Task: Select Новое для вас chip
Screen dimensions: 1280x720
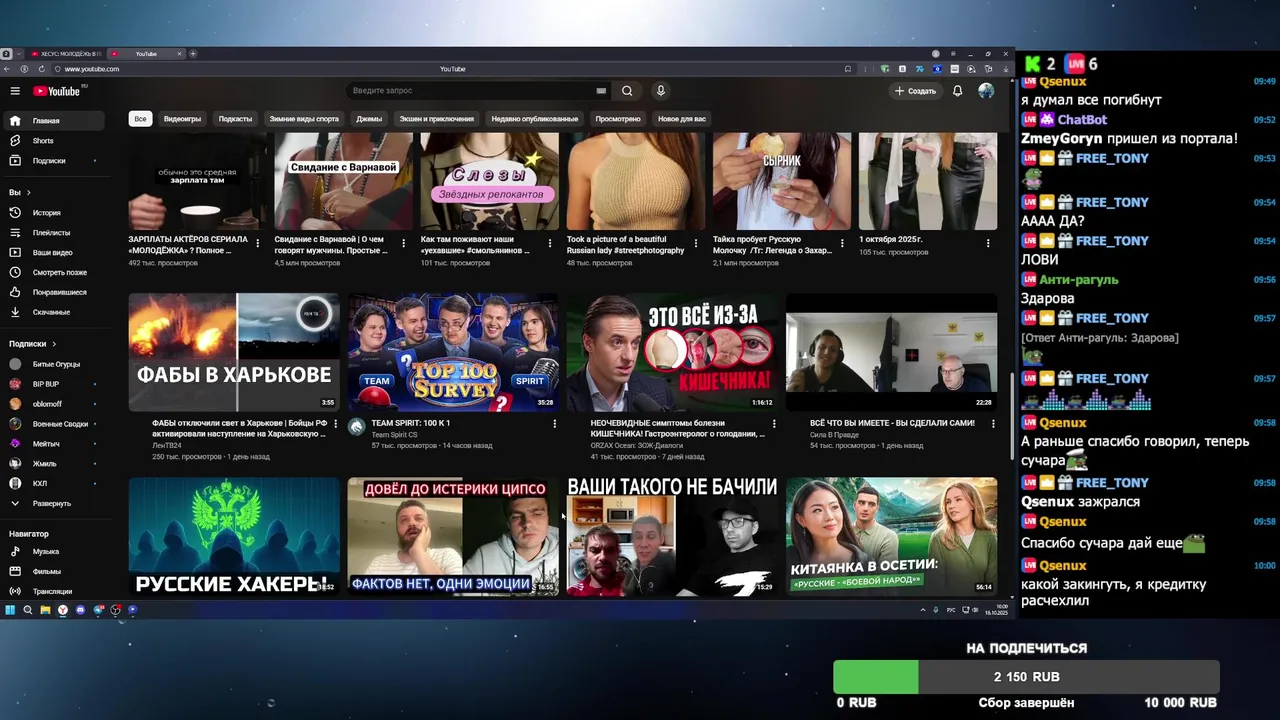Action: (x=682, y=119)
